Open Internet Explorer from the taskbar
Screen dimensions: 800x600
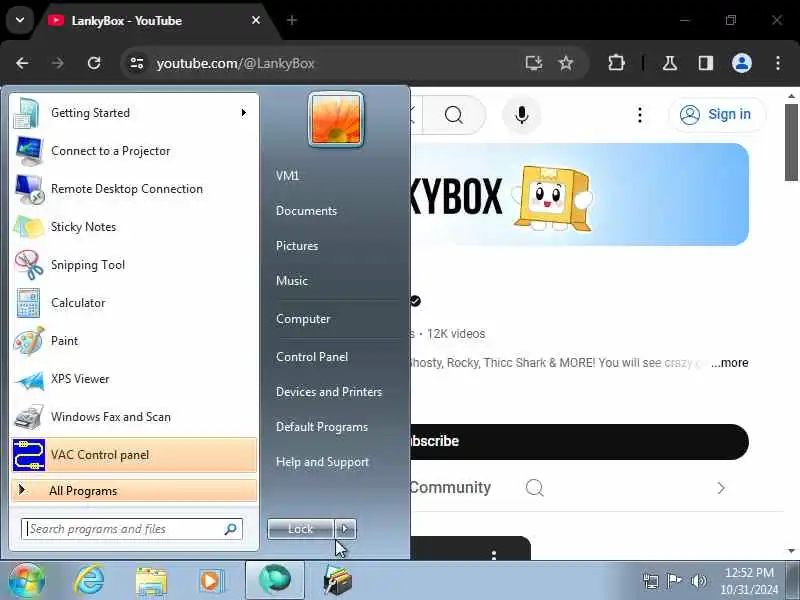[89, 580]
